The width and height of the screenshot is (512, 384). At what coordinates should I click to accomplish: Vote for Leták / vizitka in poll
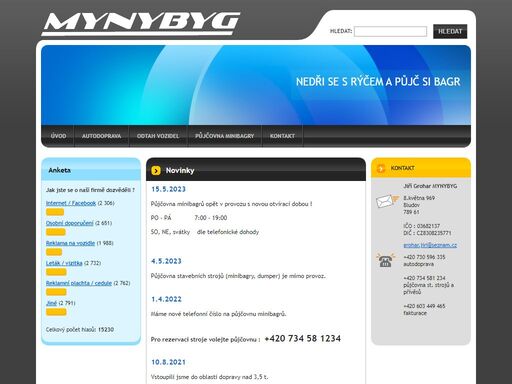[64, 263]
